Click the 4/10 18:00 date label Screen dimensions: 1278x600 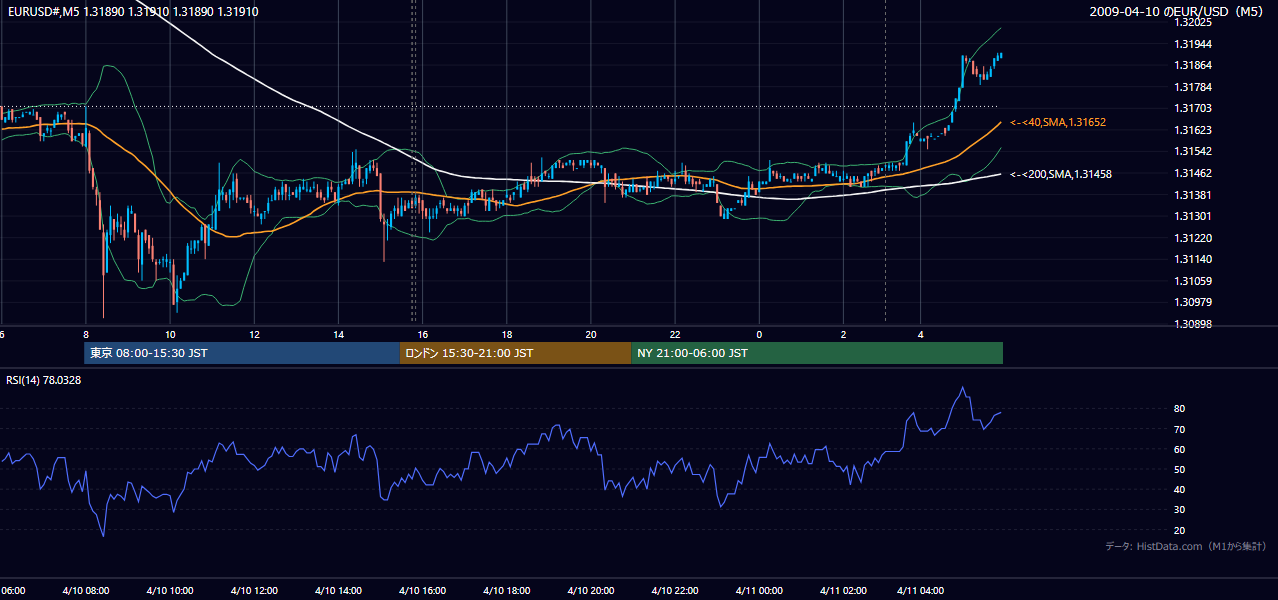tap(507, 591)
